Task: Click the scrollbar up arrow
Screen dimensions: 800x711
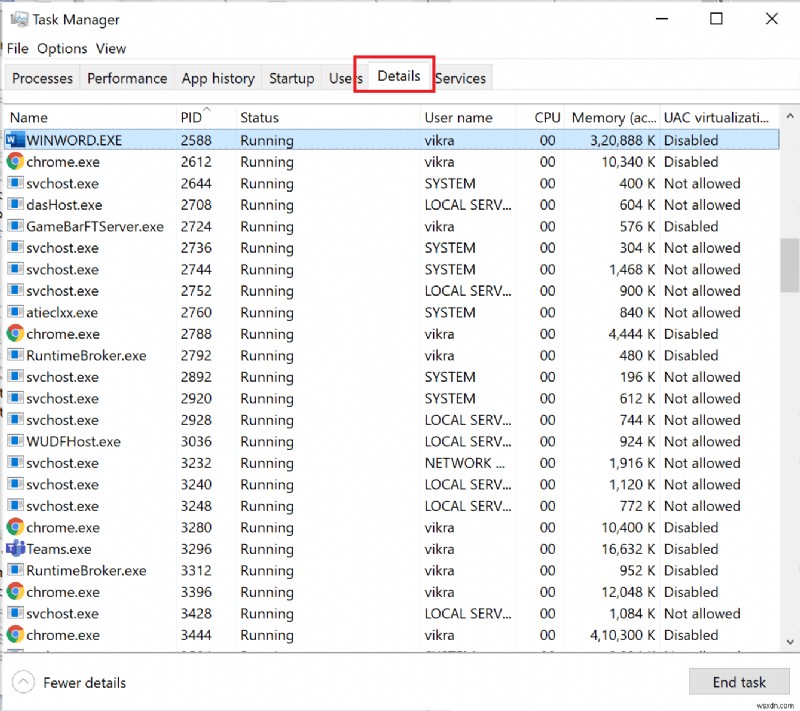Action: click(789, 117)
